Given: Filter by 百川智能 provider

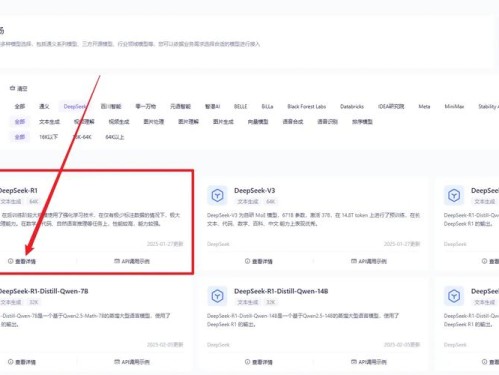Looking at the screenshot, I should pos(111,106).
